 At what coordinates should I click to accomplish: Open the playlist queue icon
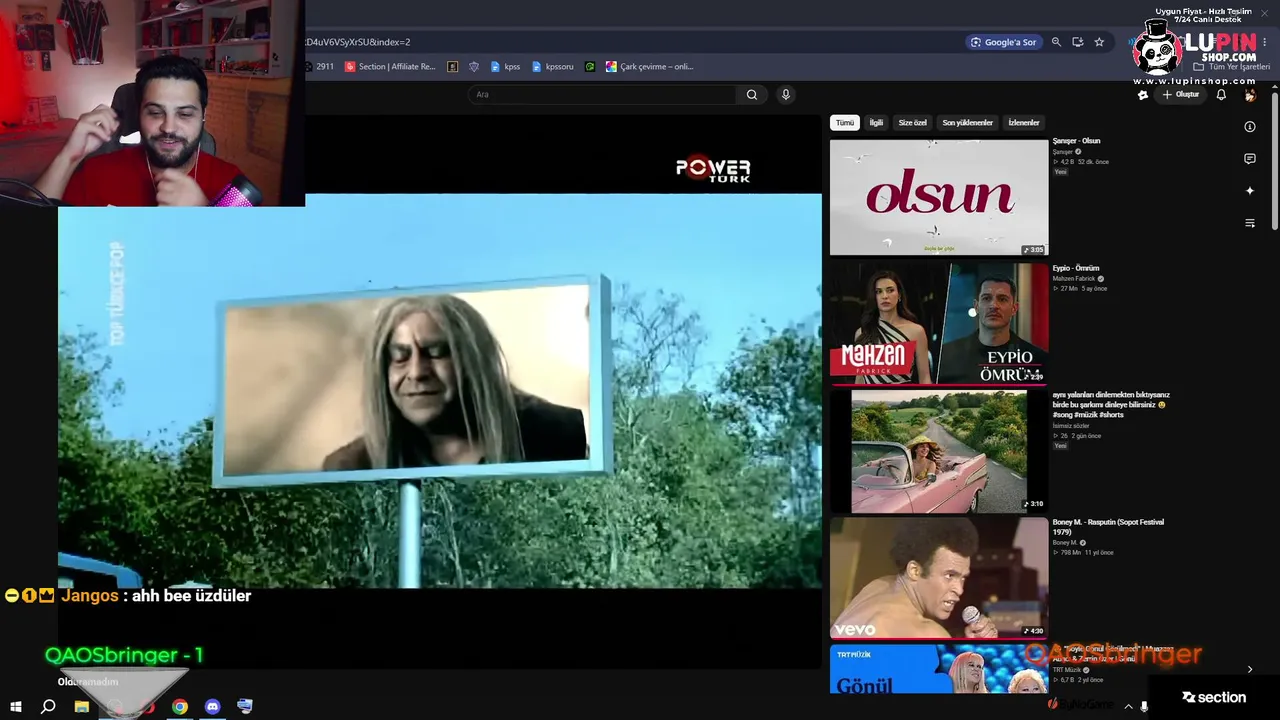coord(1250,223)
